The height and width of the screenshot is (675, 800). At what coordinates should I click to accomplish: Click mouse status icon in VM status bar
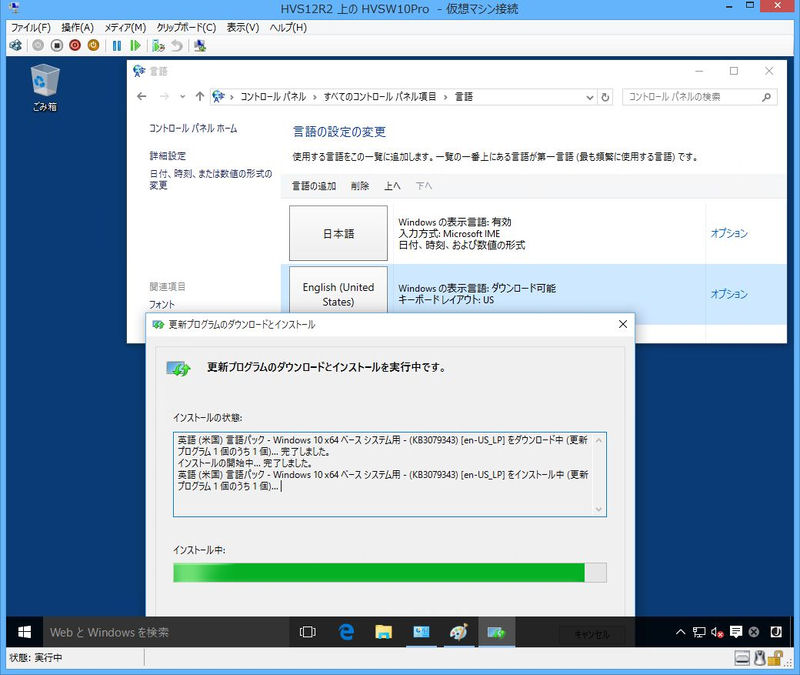(x=759, y=658)
